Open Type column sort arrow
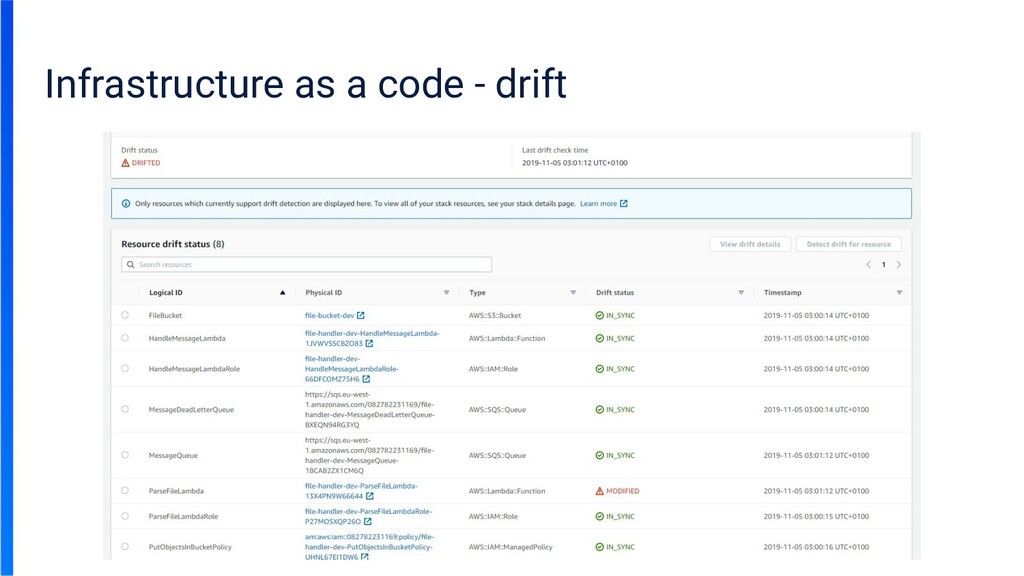Image resolution: width=1024 pixels, height=576 pixels. [x=573, y=293]
